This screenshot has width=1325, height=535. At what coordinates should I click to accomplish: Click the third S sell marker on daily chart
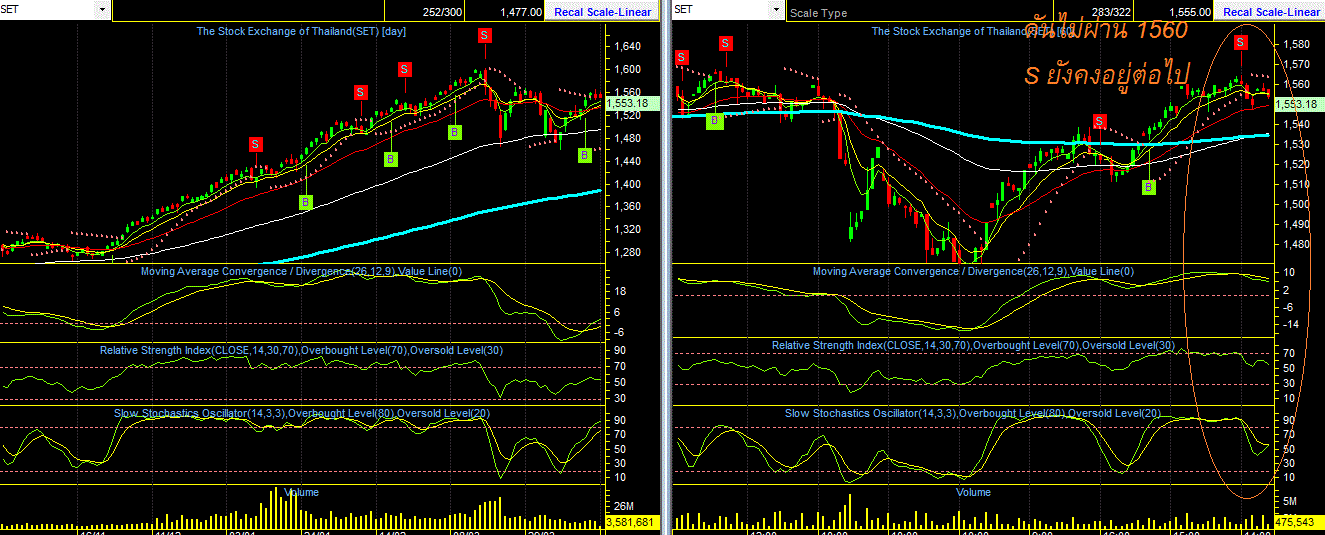pyautogui.click(x=405, y=69)
